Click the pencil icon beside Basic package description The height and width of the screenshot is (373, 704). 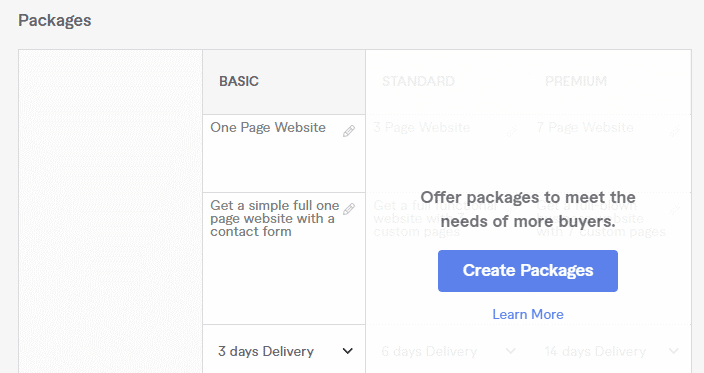pyautogui.click(x=349, y=209)
